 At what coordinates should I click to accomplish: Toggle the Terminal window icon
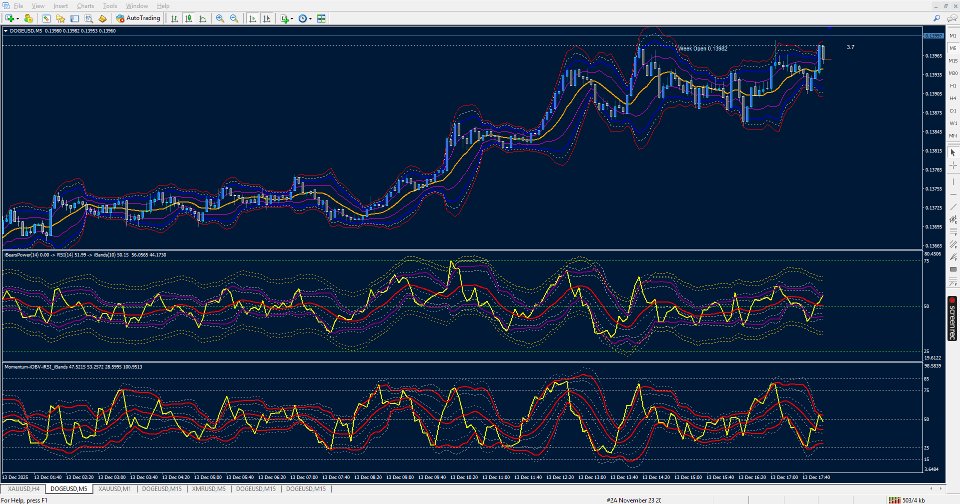(x=74, y=18)
